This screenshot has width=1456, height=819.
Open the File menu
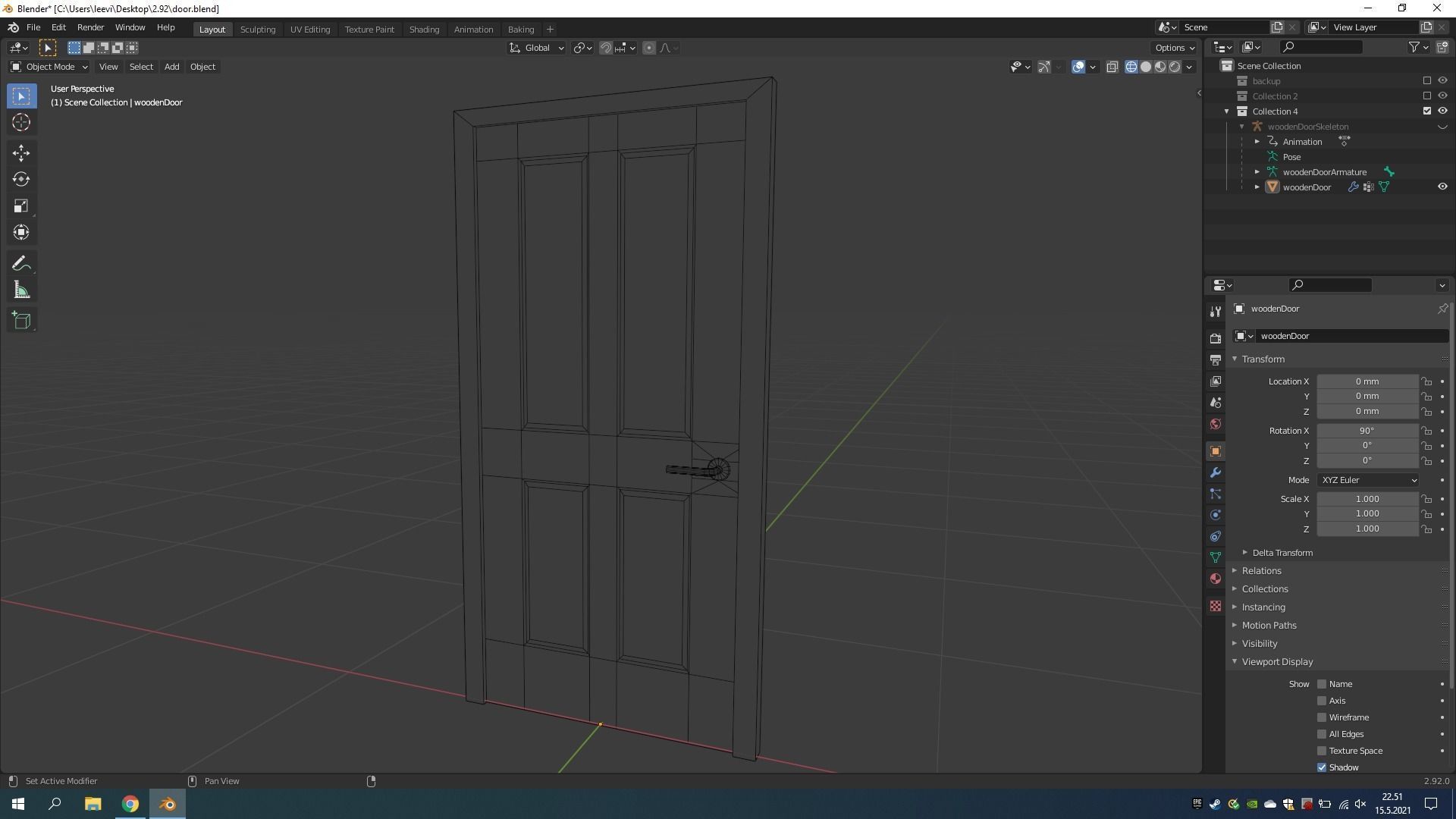pyautogui.click(x=33, y=27)
